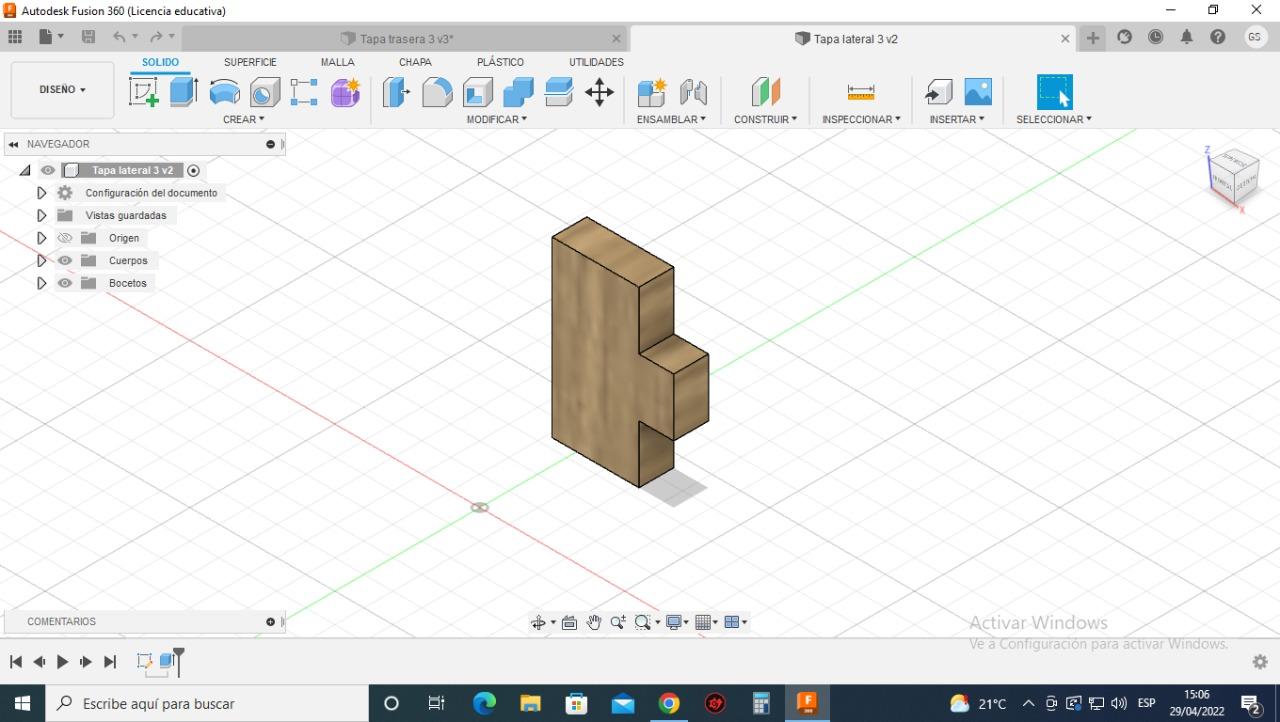The height and width of the screenshot is (722, 1280).
Task: Select the Create Sketch tool
Action: (x=144, y=92)
